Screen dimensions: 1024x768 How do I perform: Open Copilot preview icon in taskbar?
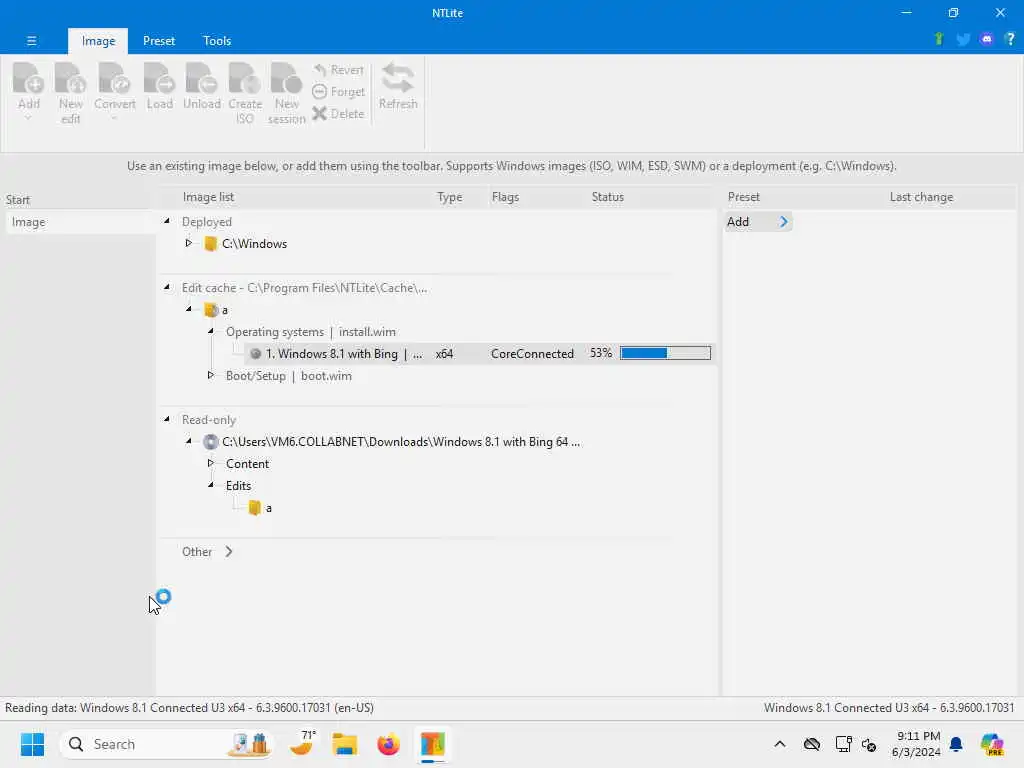992,744
